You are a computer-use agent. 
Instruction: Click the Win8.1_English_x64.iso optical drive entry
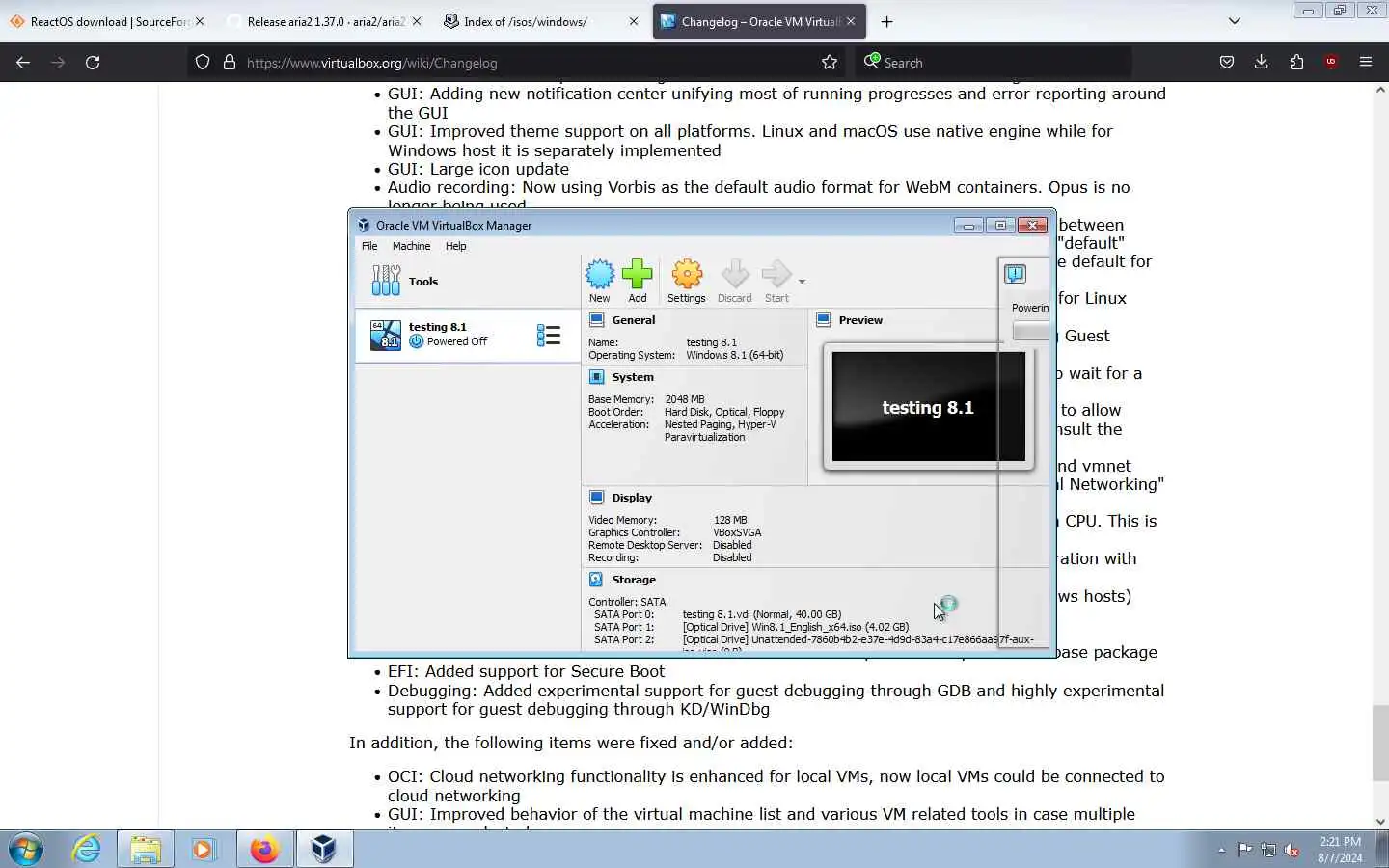click(795, 627)
